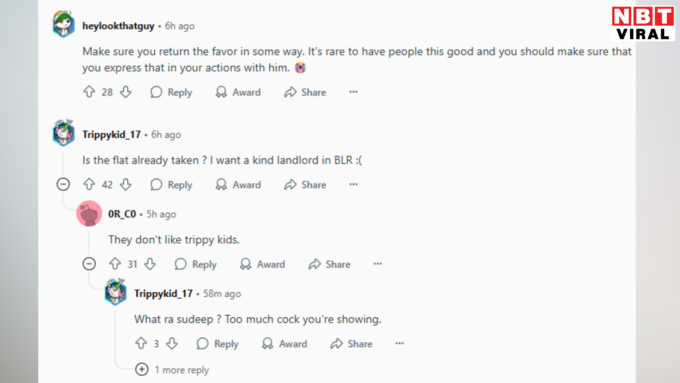Open Trippykid_17 username on the 58m ago reply
The width and height of the screenshot is (680, 383).
163,294
